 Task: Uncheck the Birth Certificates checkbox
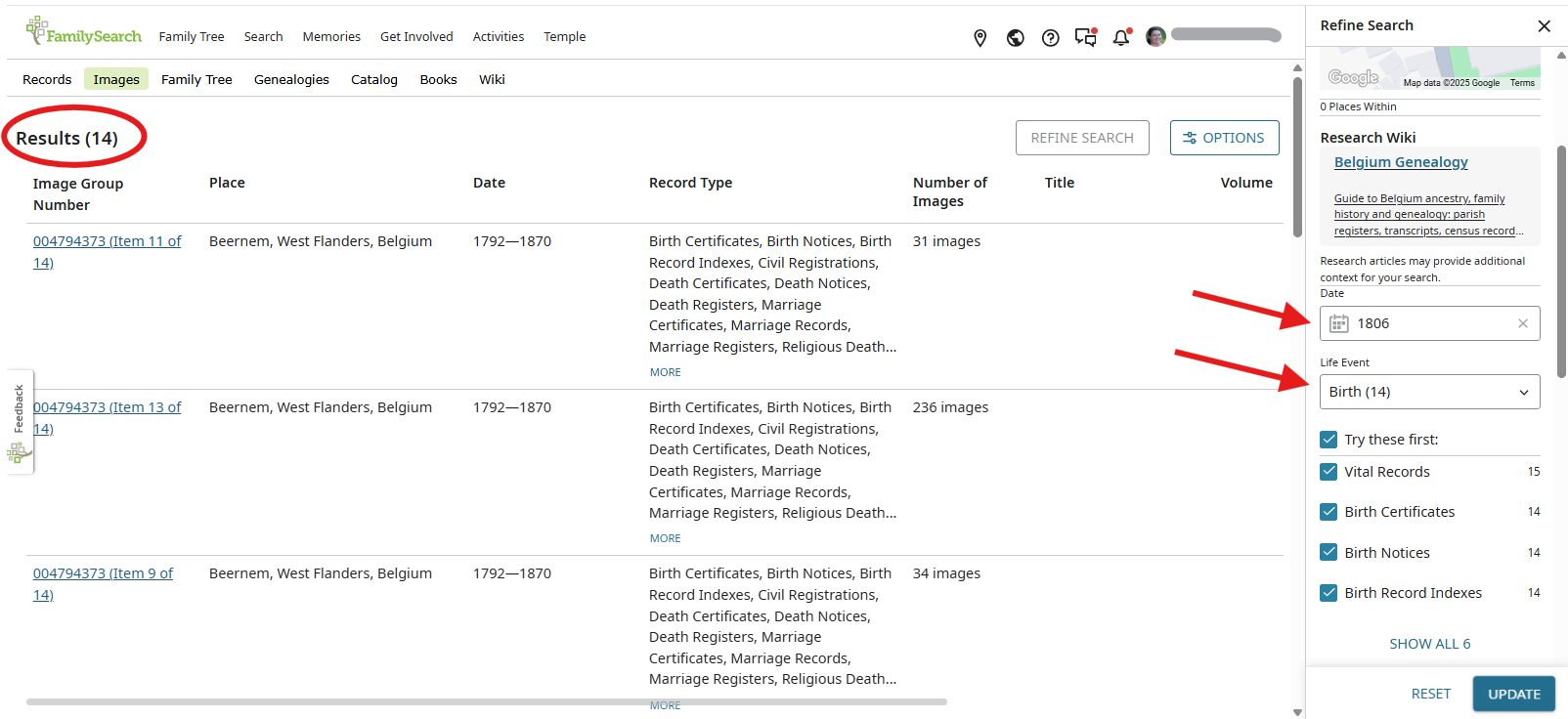(x=1328, y=512)
